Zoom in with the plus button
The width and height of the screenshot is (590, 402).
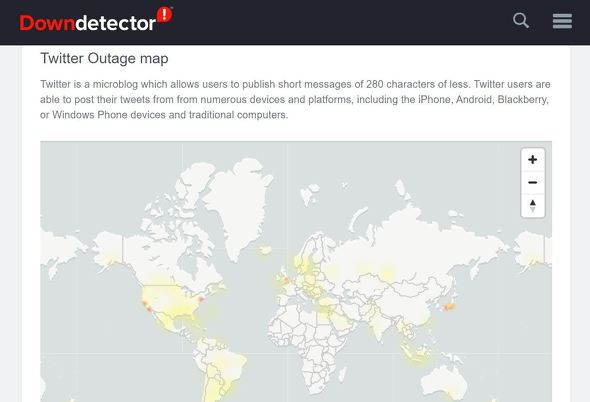coord(532,160)
